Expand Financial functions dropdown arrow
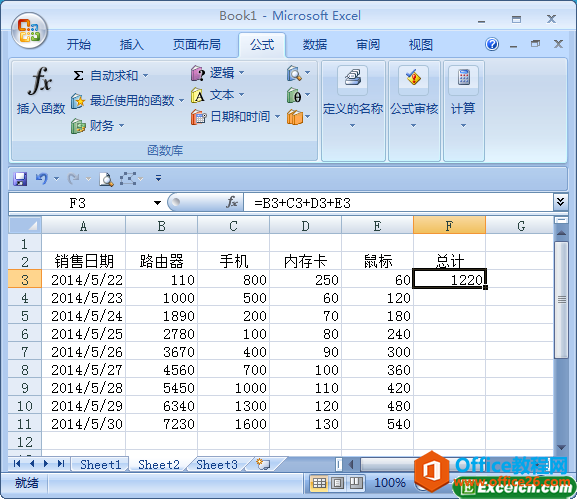This screenshot has width=577, height=499. click(121, 126)
